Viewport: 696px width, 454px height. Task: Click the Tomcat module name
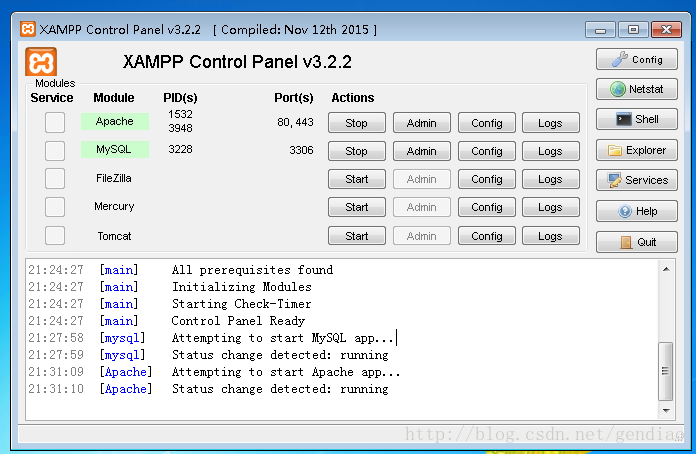[114, 236]
